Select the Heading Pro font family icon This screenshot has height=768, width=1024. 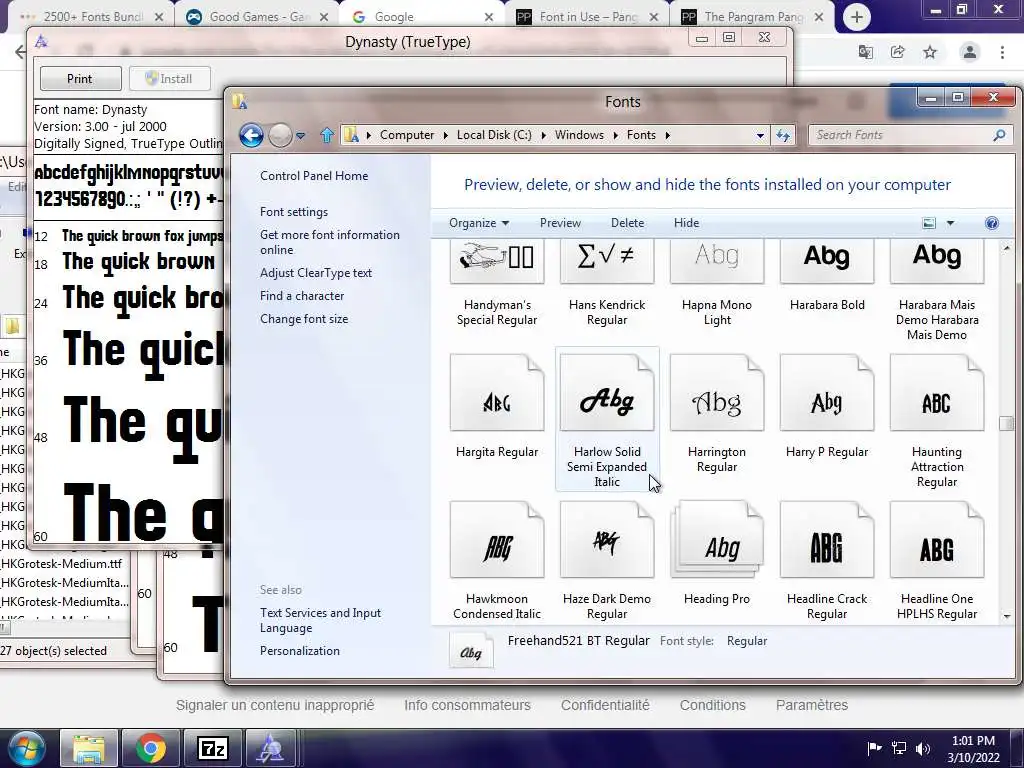pyautogui.click(x=716, y=540)
